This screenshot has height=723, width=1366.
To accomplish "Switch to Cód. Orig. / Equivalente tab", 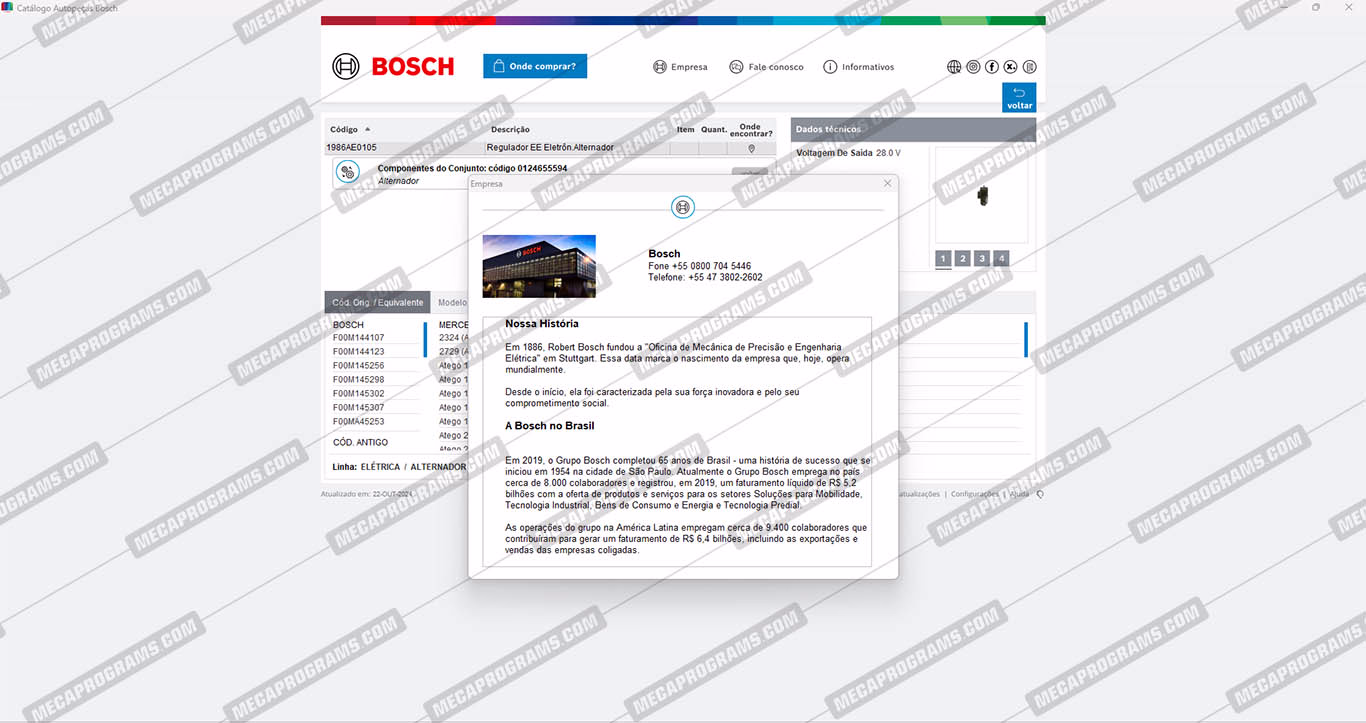I will tap(378, 302).
